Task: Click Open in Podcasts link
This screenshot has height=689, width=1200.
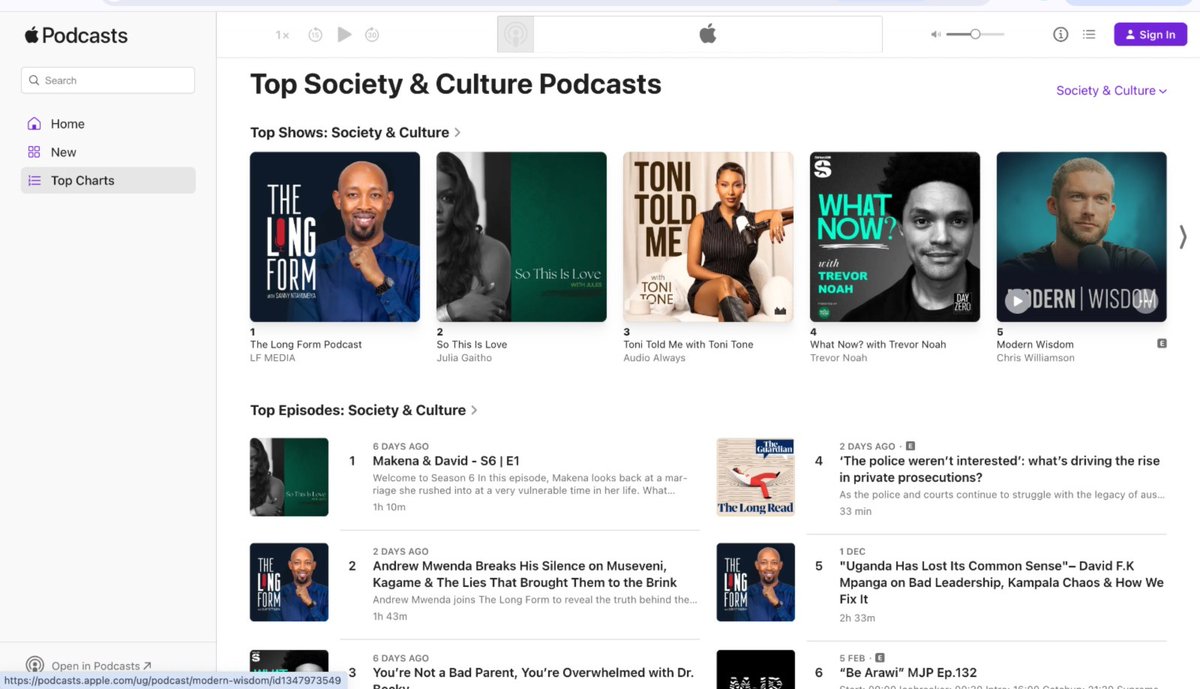Action: pyautogui.click(x=101, y=666)
